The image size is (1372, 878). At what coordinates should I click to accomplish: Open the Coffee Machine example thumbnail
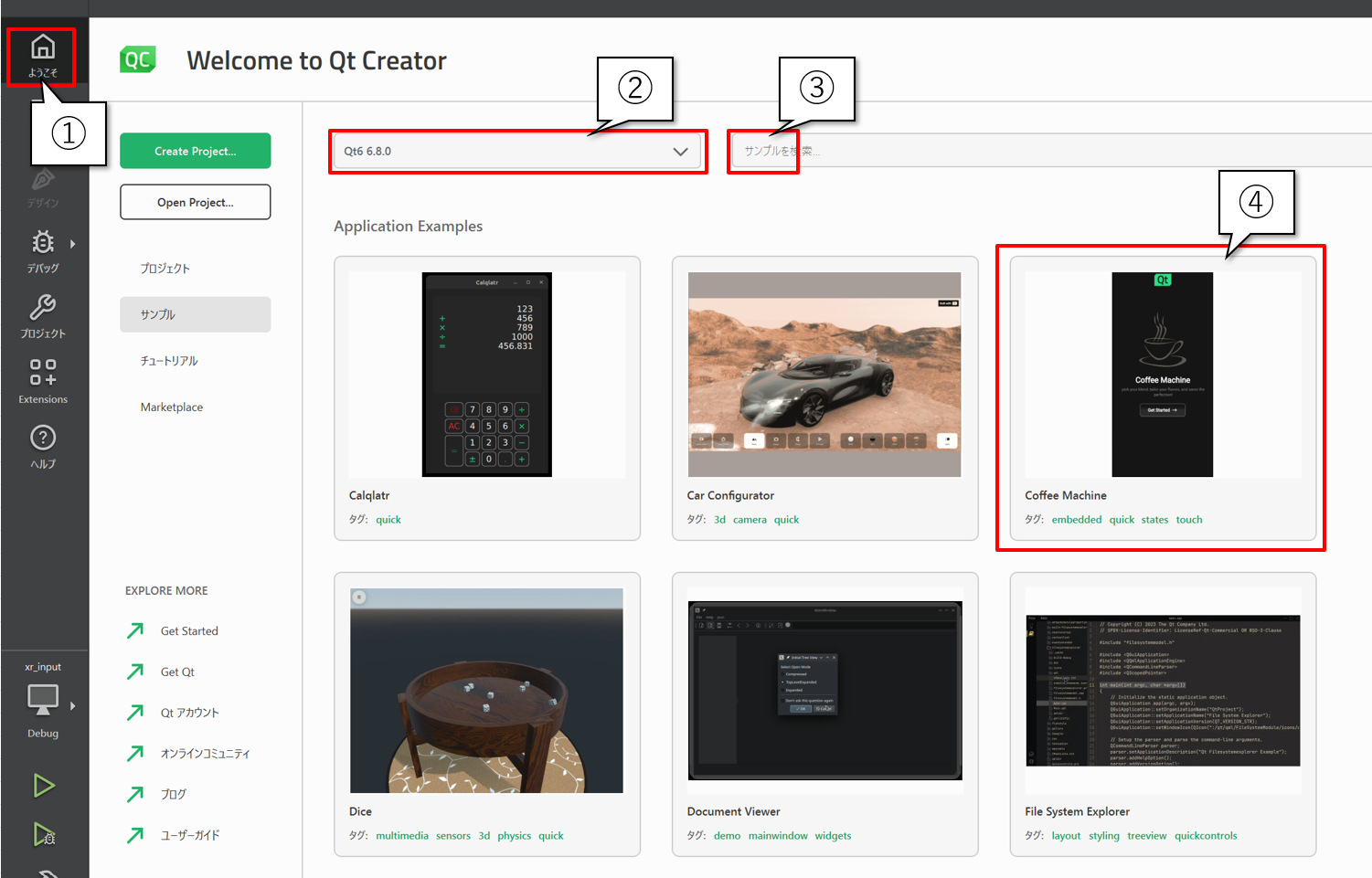coord(1162,375)
